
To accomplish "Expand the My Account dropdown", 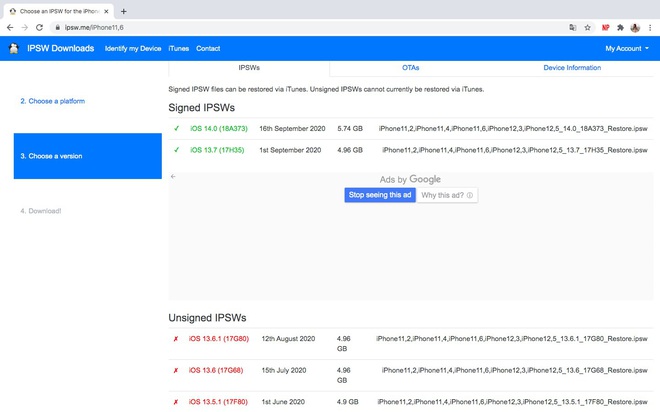I will [x=627, y=48].
